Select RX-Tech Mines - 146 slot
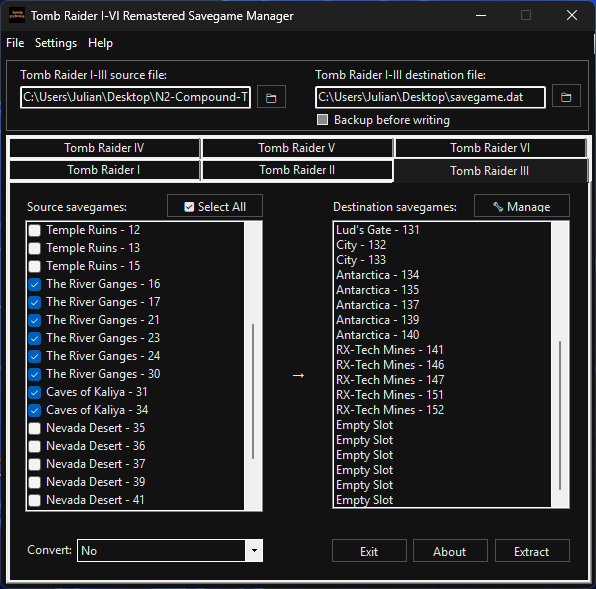The height and width of the screenshot is (589, 596). [x=442, y=365]
